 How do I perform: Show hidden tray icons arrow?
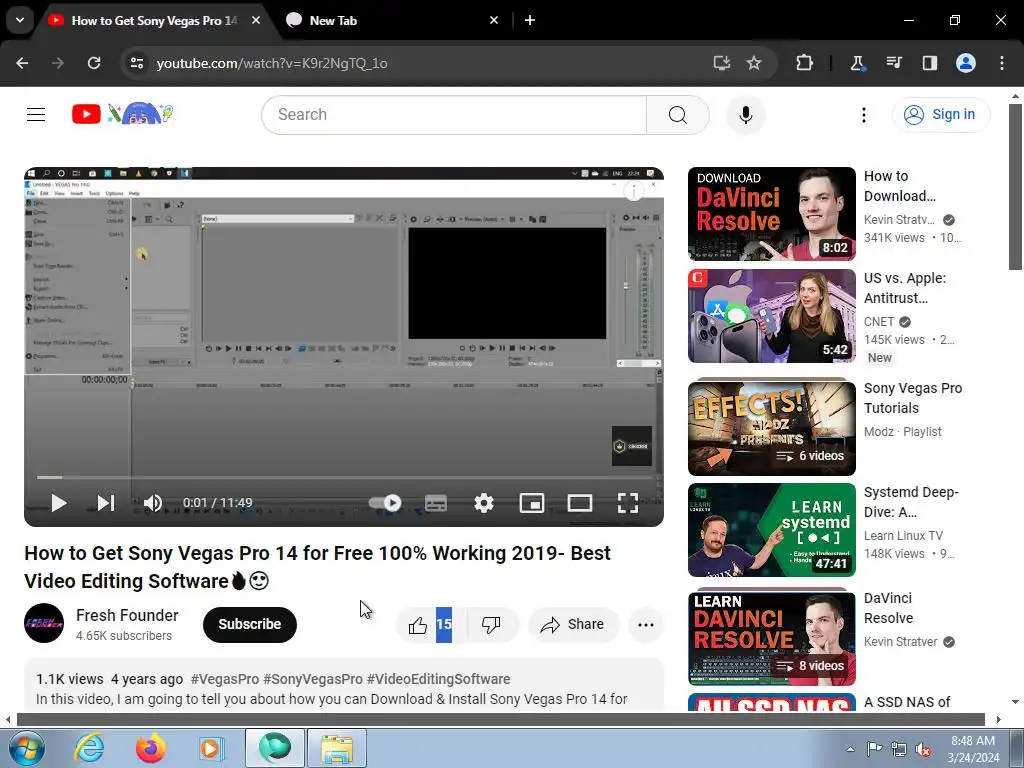pyautogui.click(x=850, y=749)
